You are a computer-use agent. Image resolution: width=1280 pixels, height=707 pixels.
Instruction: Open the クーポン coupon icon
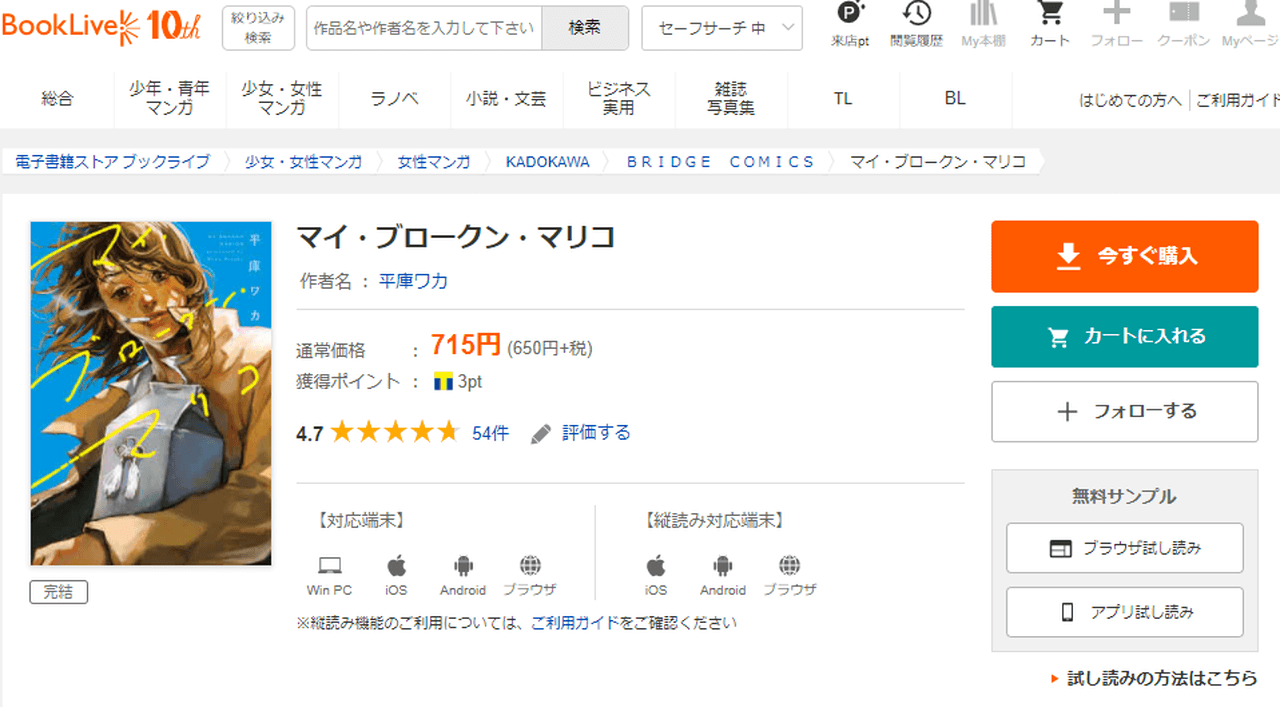pos(1184,15)
